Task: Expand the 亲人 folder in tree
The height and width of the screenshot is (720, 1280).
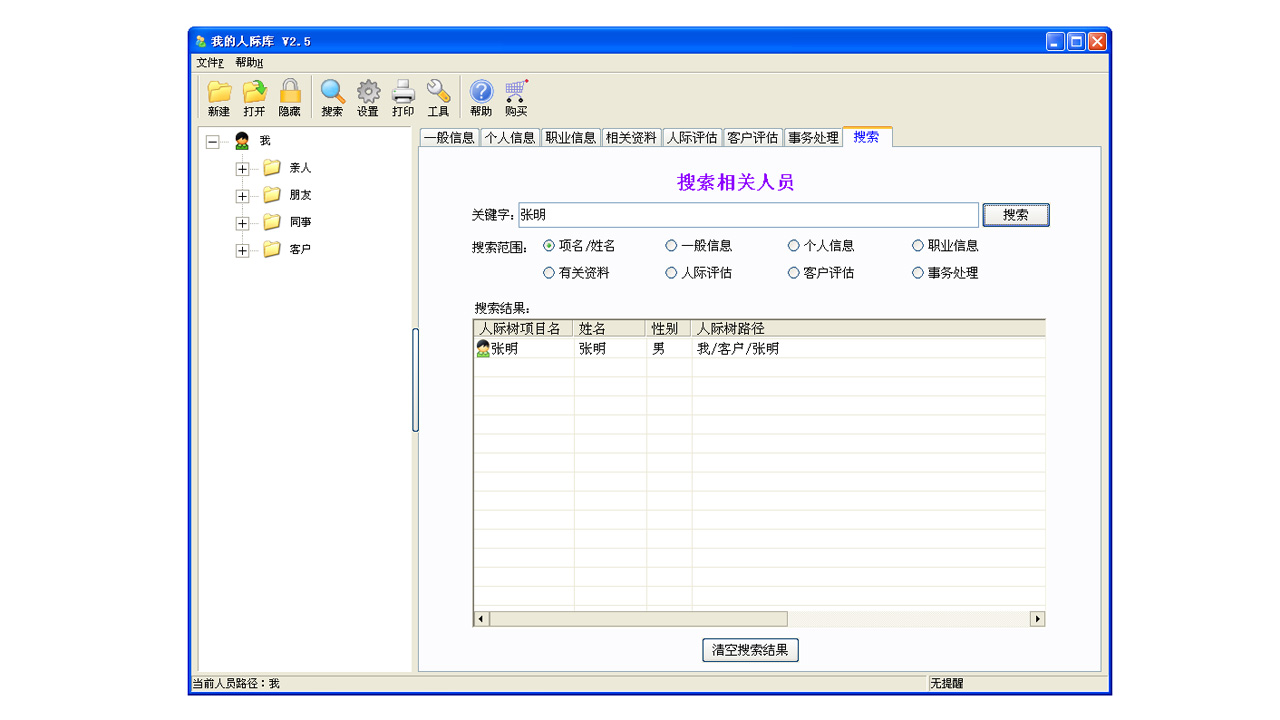Action: 242,169
